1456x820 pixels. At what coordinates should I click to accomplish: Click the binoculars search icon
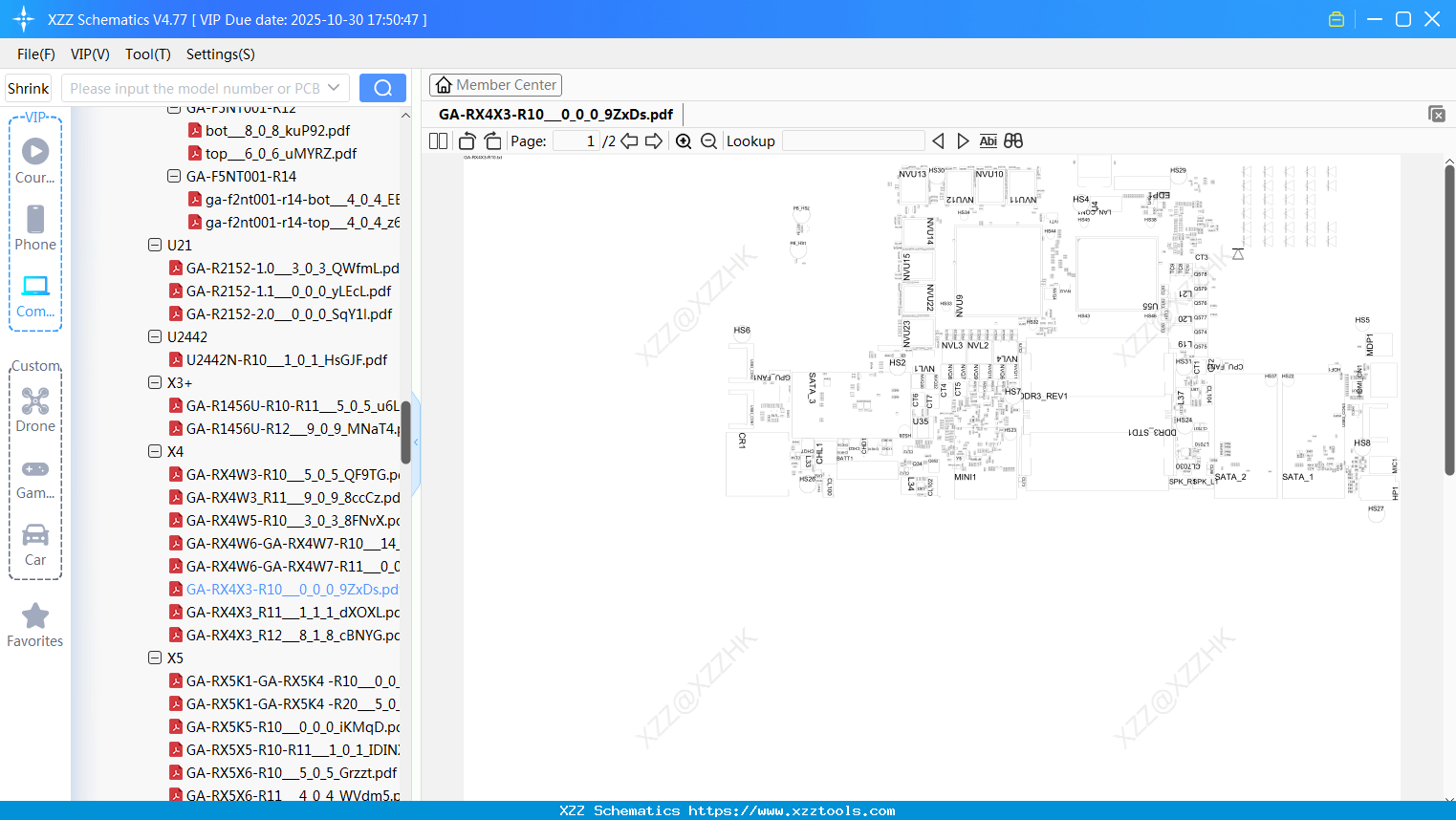1013,140
